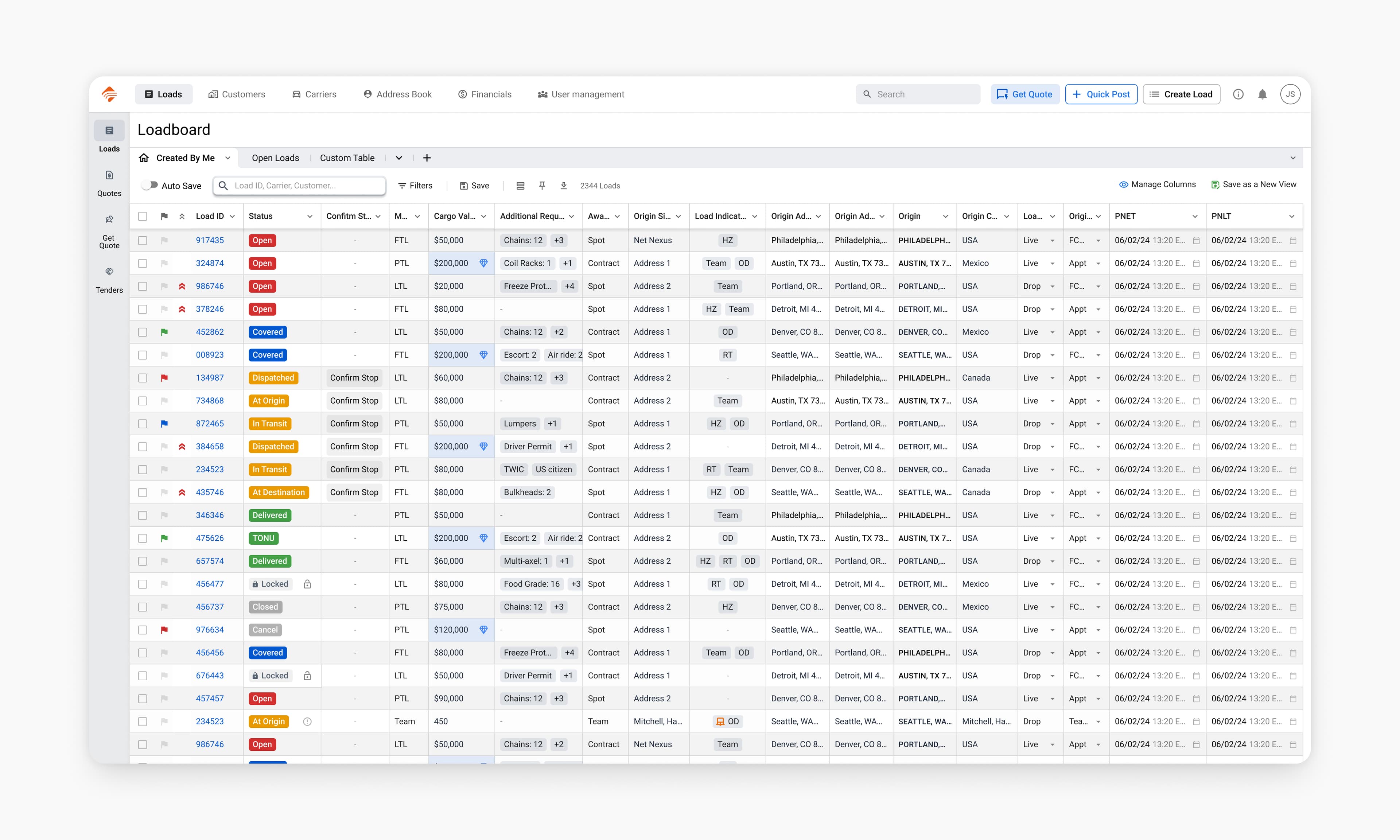
Task: Click the home icon on Created By Me
Action: [144, 158]
